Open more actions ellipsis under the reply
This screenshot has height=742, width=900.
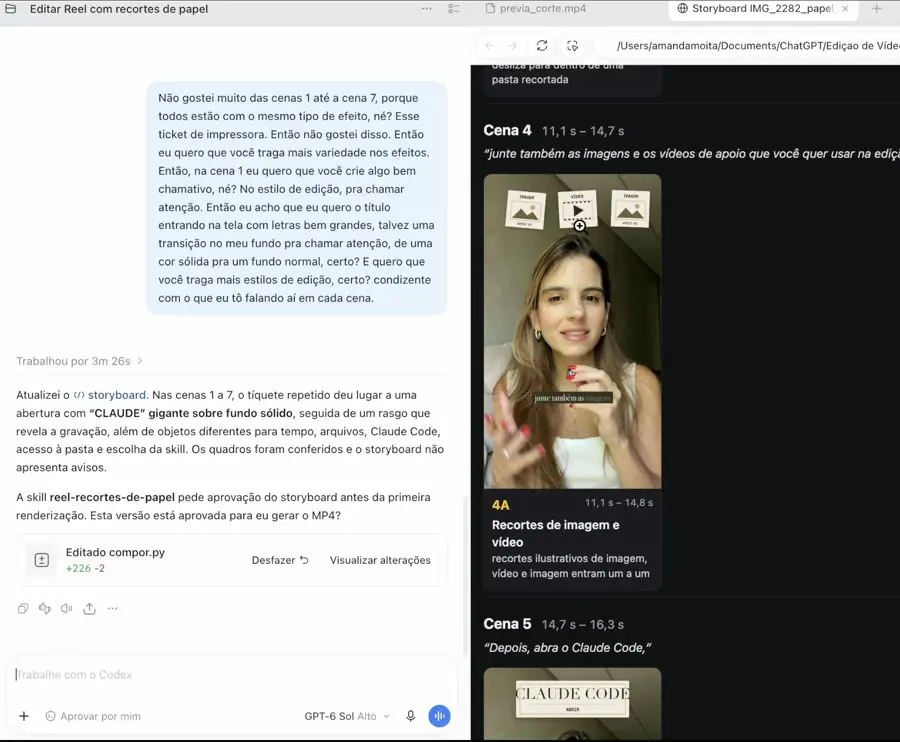[x=112, y=608]
